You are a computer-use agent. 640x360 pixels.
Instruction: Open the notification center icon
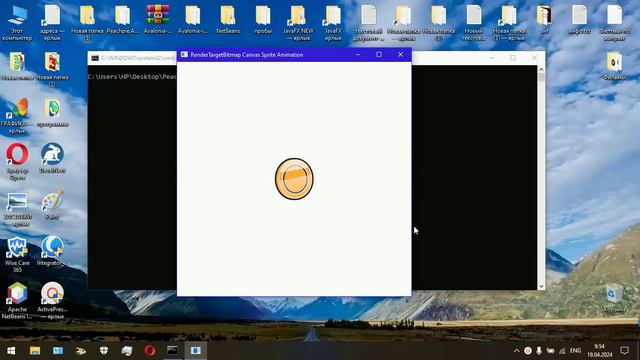[x=624, y=351]
